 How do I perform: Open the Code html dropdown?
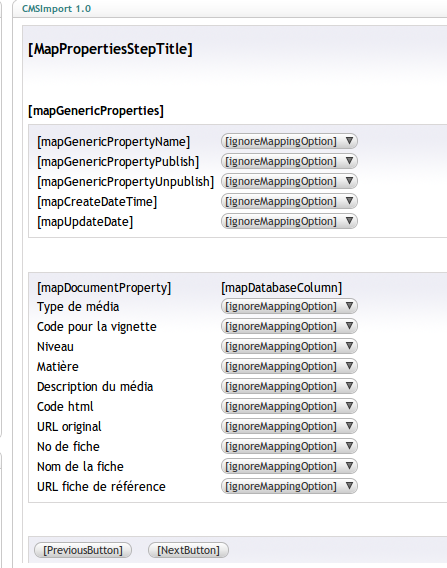click(x=289, y=406)
